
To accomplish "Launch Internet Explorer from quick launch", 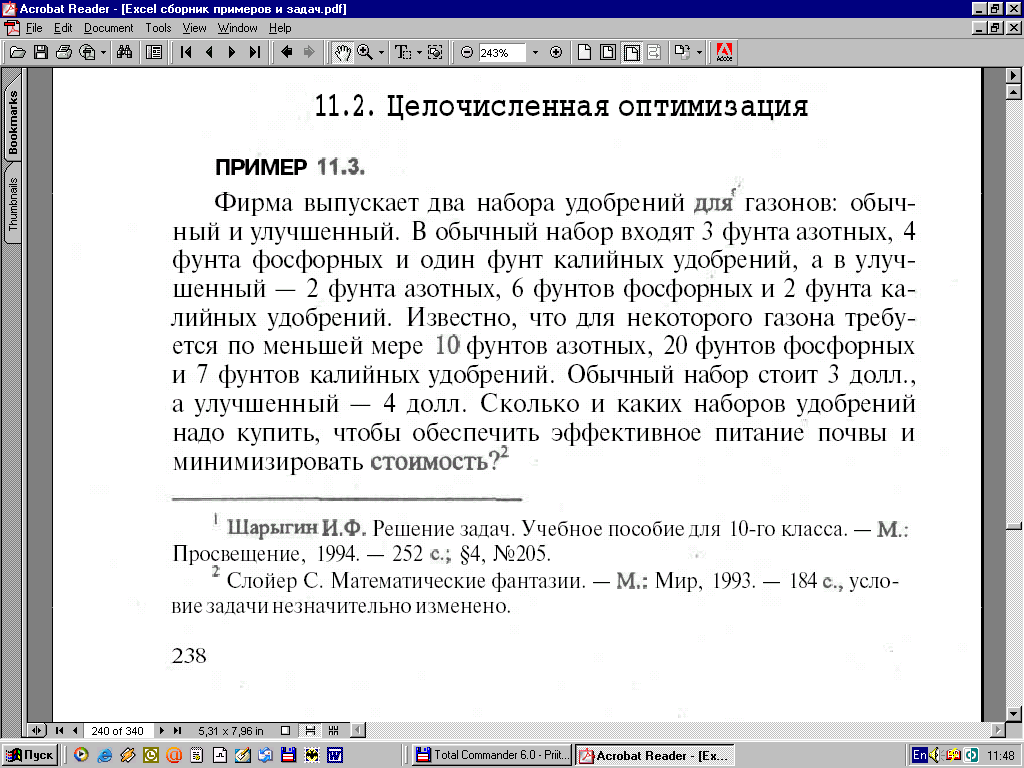I will (x=104, y=756).
